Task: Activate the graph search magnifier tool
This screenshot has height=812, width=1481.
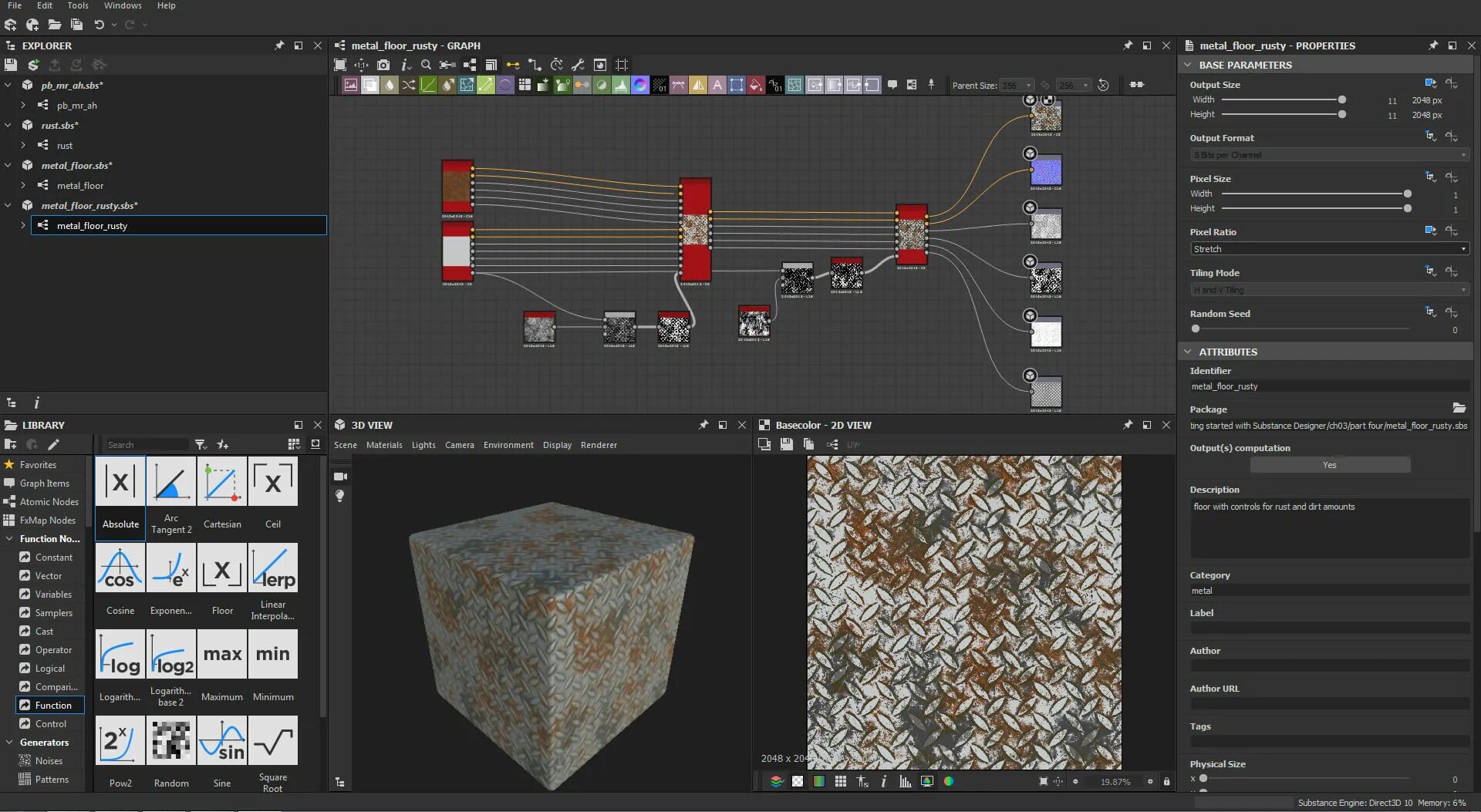Action: click(x=426, y=66)
